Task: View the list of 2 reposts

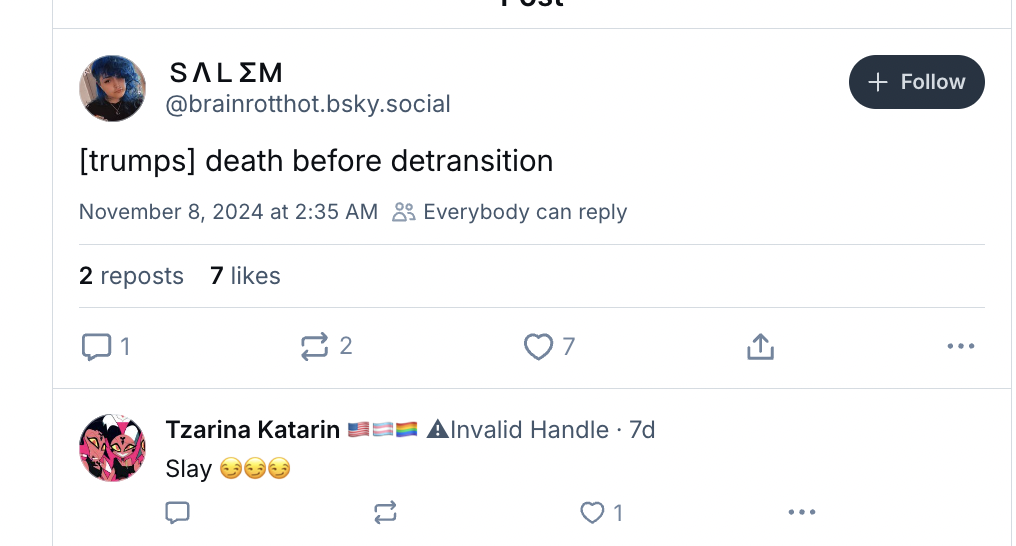Action: [131, 276]
